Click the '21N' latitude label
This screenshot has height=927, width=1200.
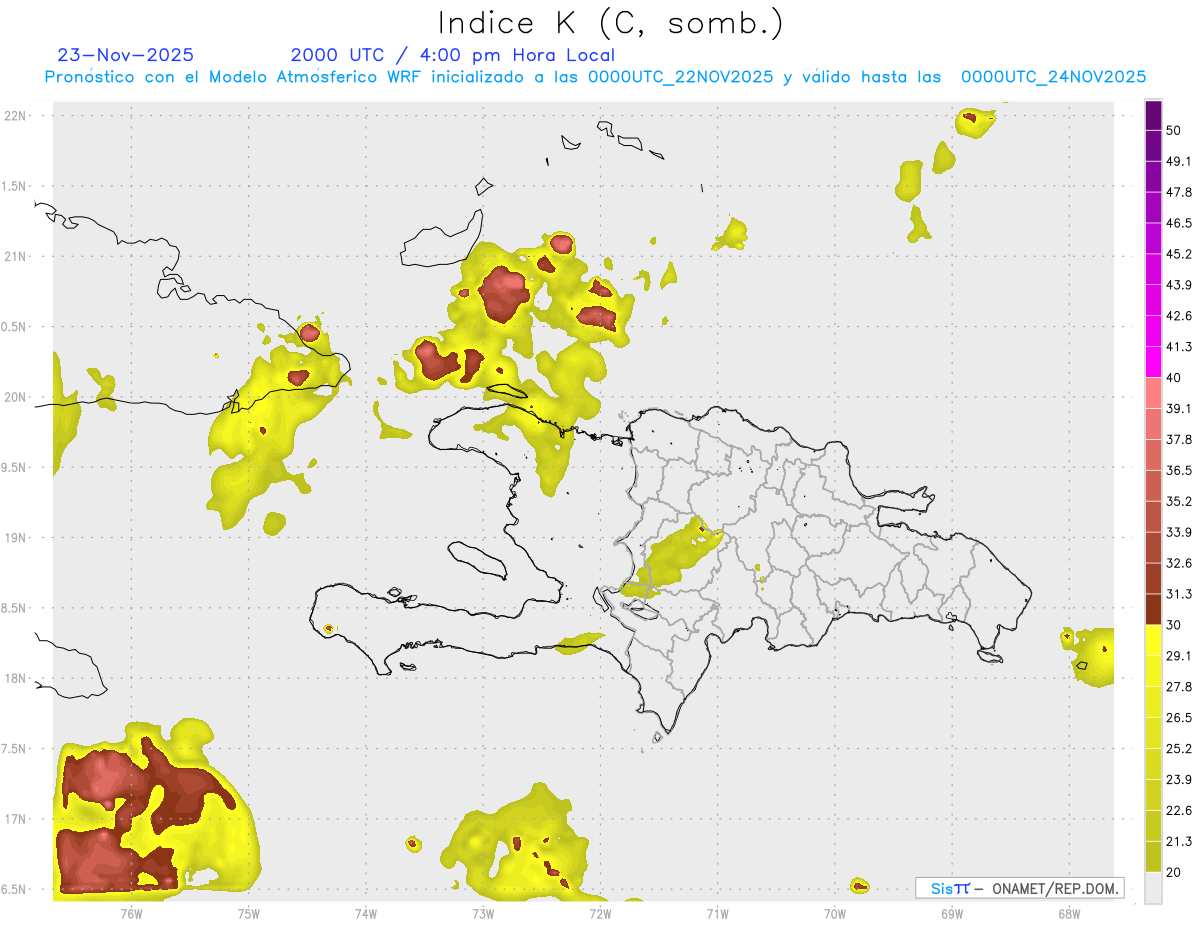click(15, 256)
